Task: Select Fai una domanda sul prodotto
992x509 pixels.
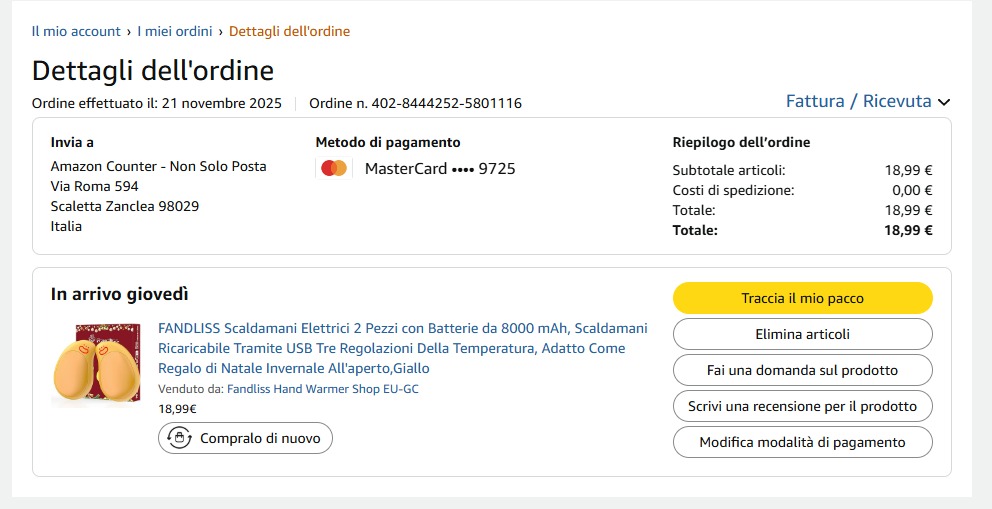Action: pyautogui.click(x=802, y=370)
